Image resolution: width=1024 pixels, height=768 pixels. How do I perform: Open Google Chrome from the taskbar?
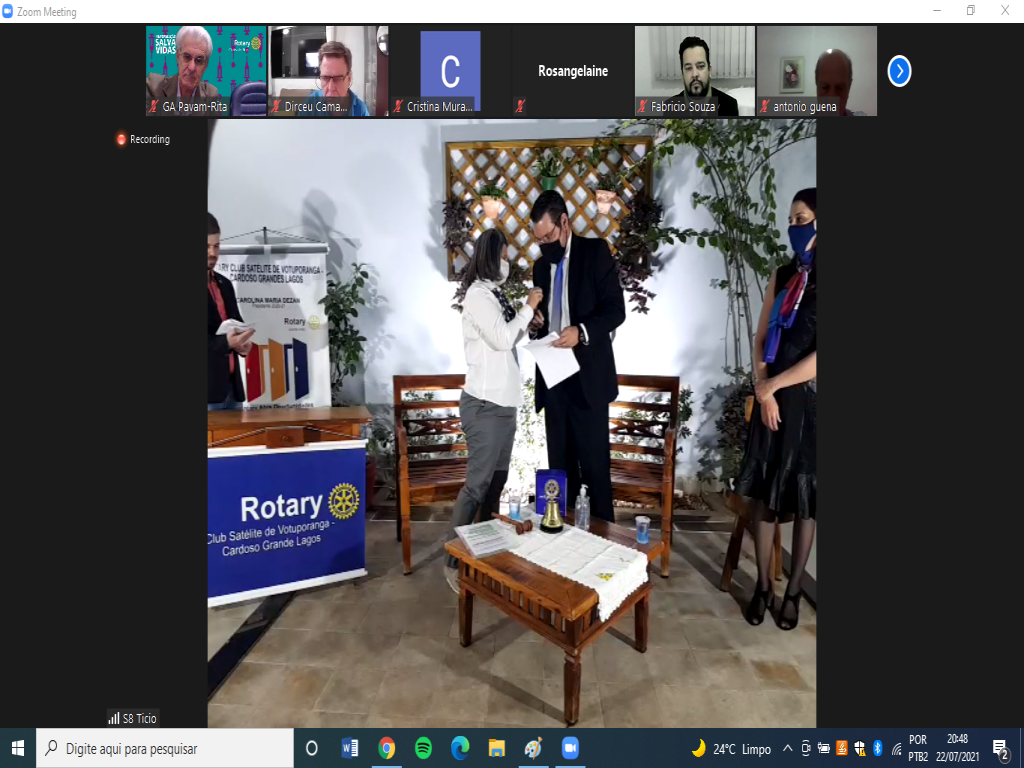[x=386, y=748]
